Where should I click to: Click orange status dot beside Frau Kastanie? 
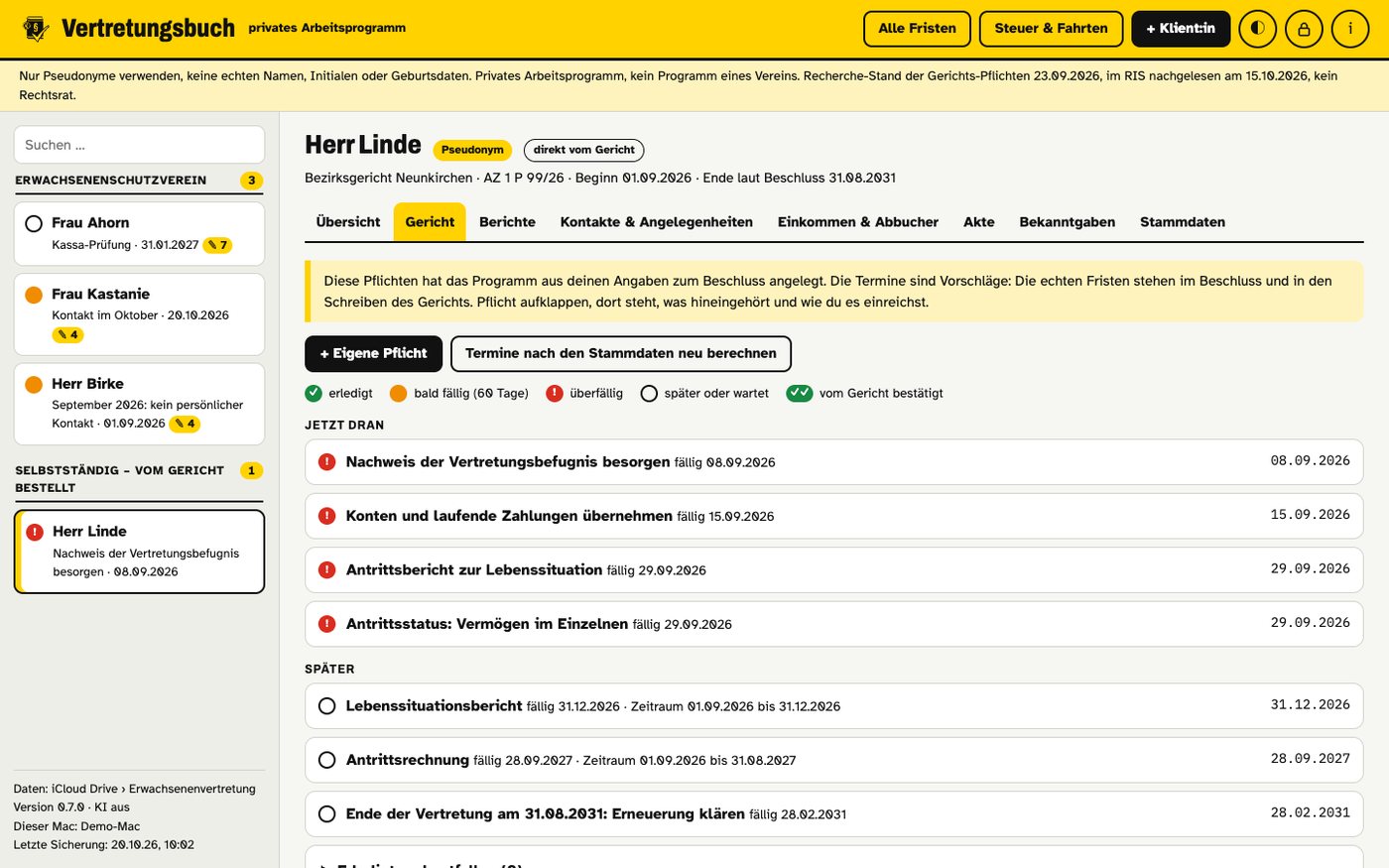pyautogui.click(x=34, y=295)
